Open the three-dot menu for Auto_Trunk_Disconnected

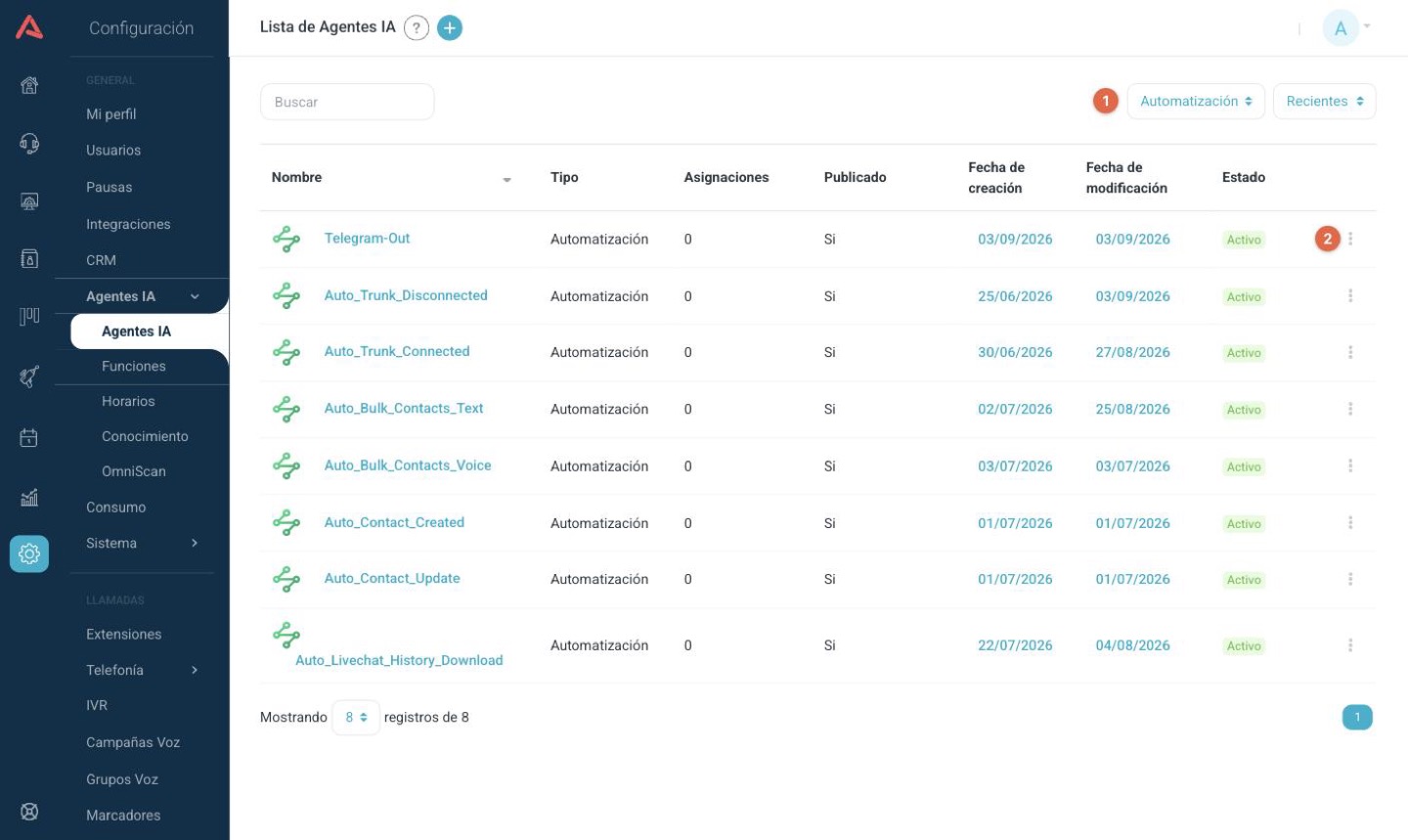tap(1350, 295)
